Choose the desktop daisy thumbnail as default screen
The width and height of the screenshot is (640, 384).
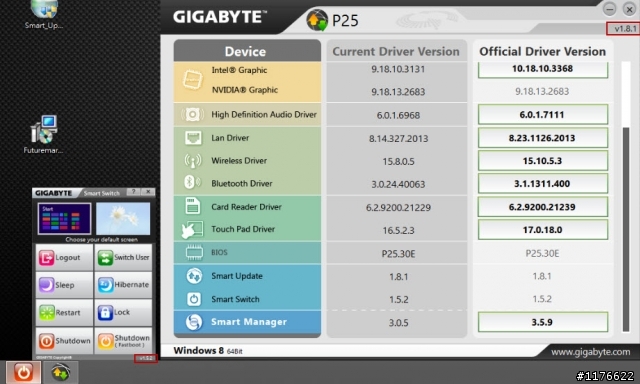click(x=123, y=218)
